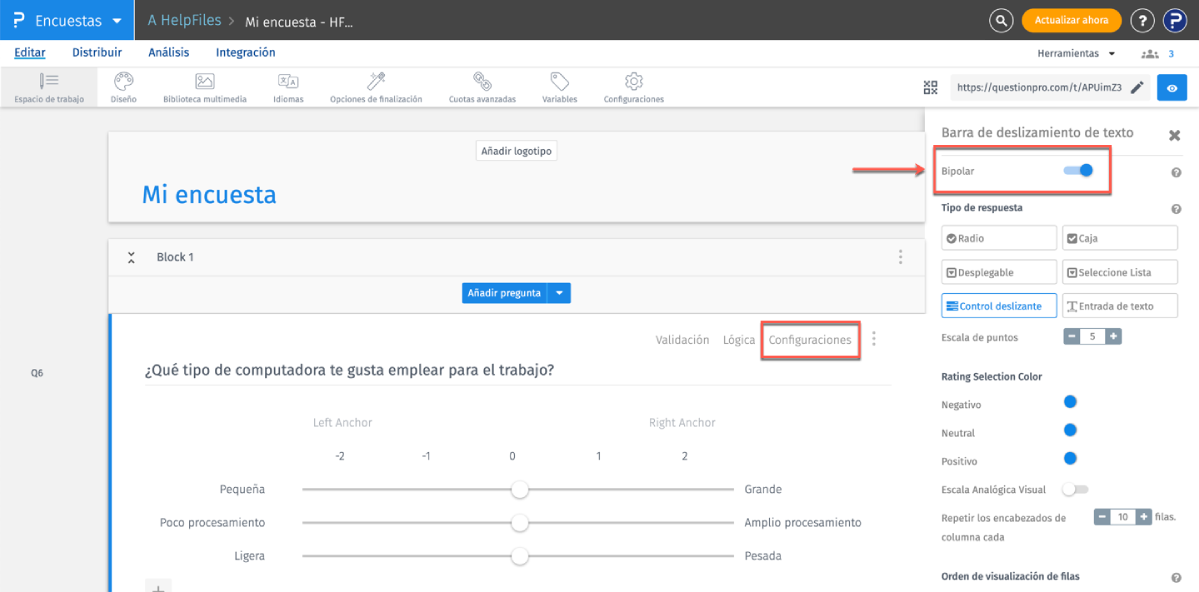The image size is (1199, 592).
Task: Decrease Escala de puntos value
Action: coord(1071,336)
